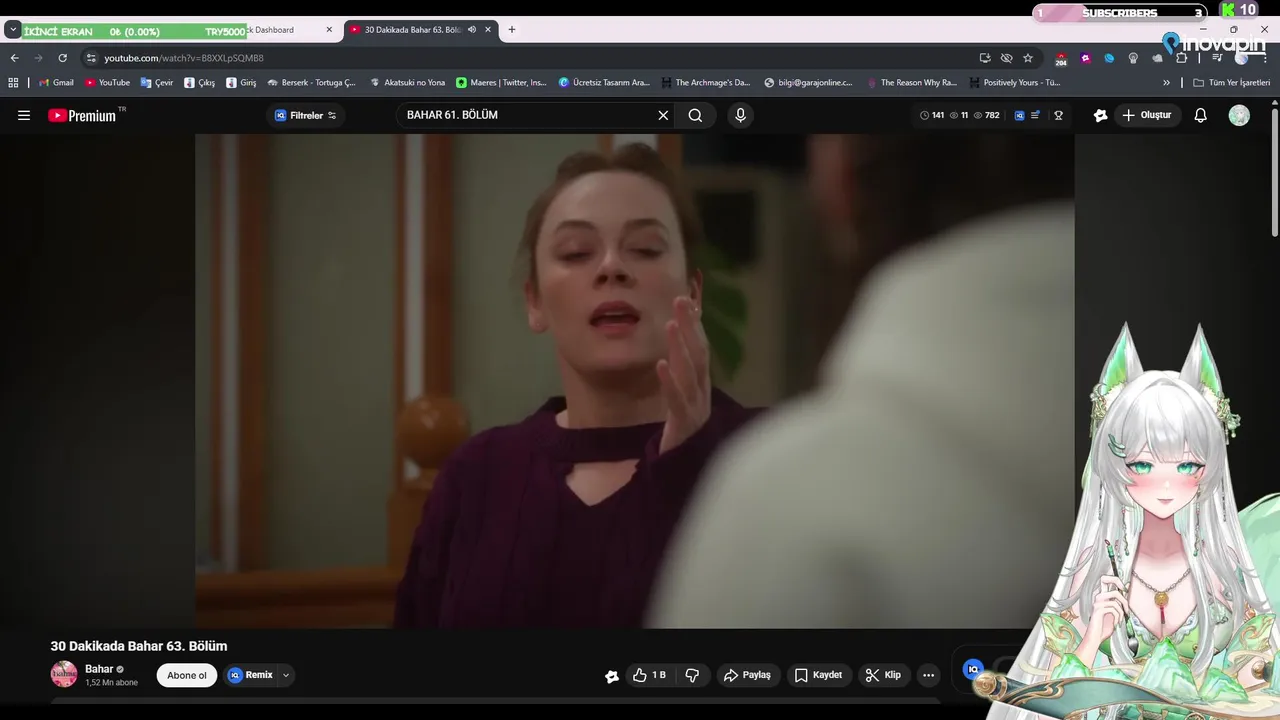Start voice search with the microphone
This screenshot has height=720, width=1280.
[x=740, y=115]
